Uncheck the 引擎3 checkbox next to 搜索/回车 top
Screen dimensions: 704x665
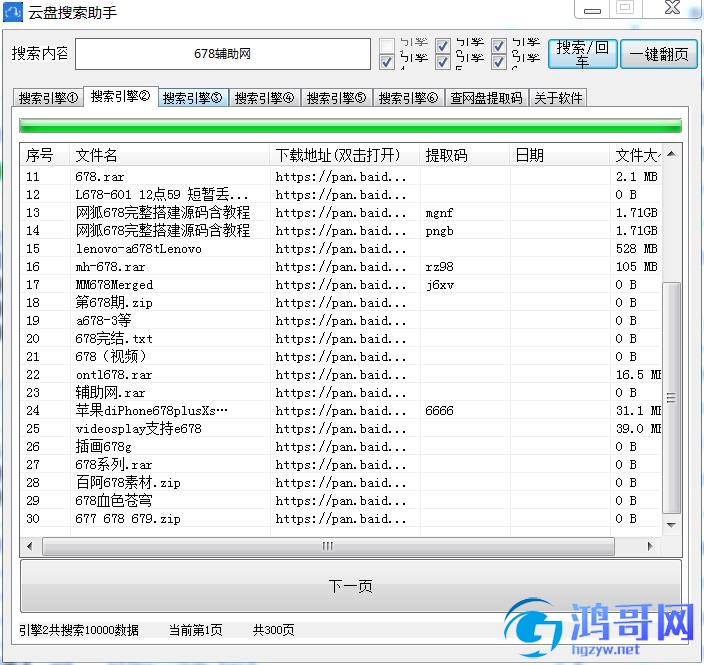click(498, 45)
